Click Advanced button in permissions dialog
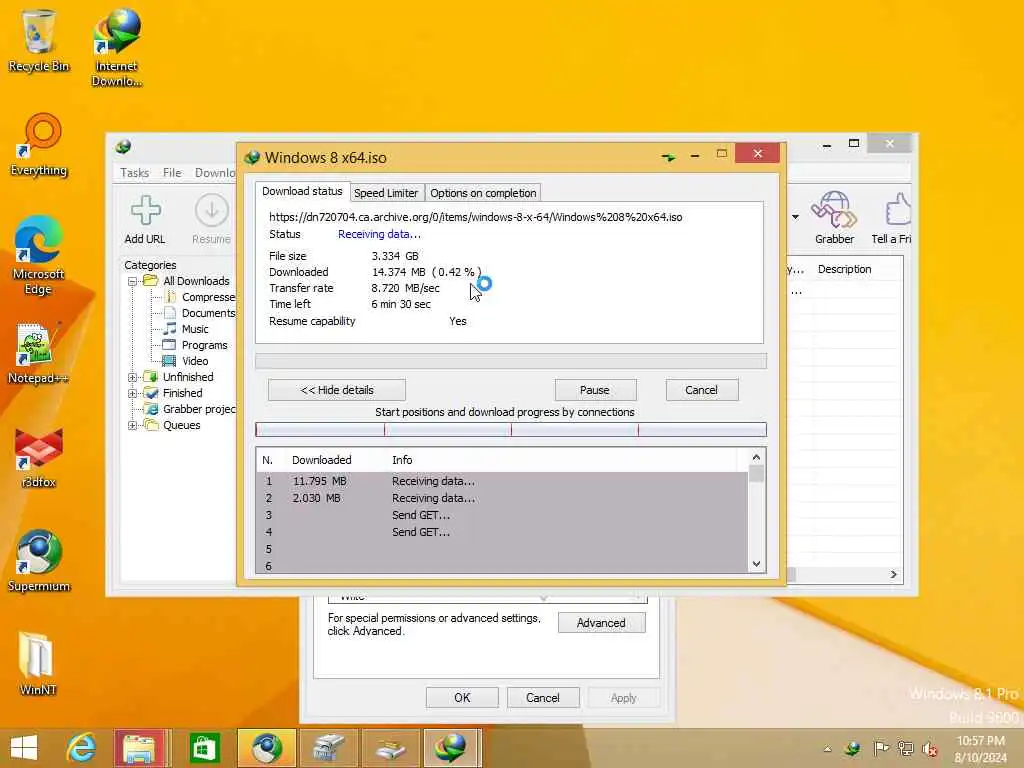Viewport: 1024px width, 768px height. pos(601,623)
